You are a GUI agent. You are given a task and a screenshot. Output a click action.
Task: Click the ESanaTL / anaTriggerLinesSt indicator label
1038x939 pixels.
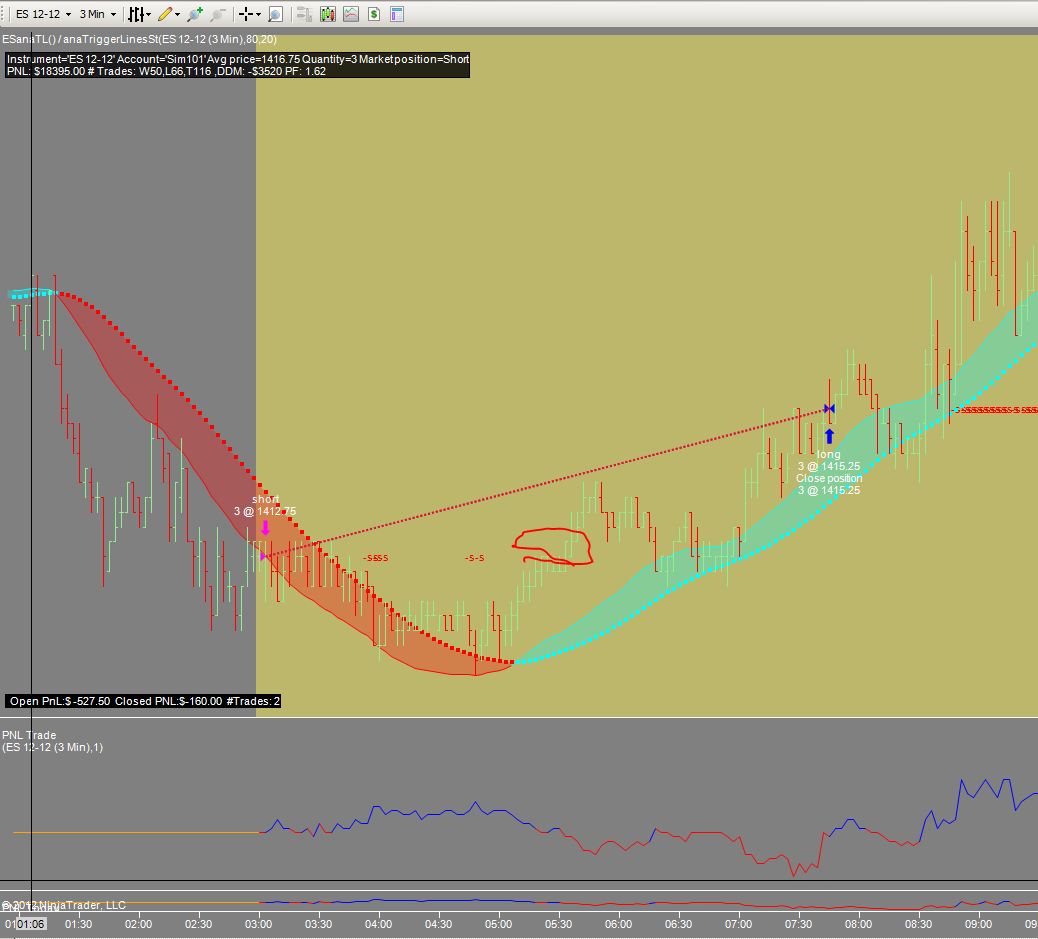click(x=140, y=39)
